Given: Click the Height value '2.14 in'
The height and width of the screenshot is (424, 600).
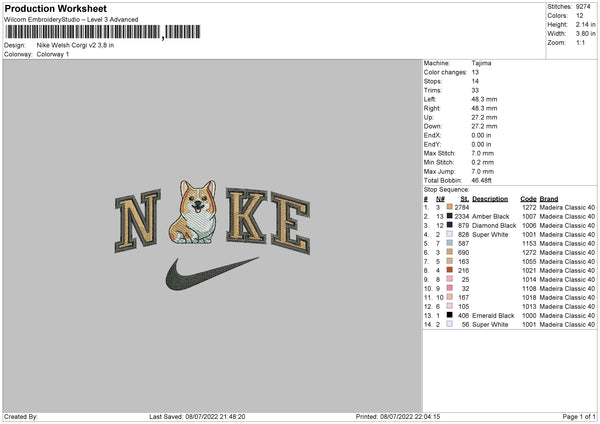Looking at the screenshot, I should tap(586, 24).
